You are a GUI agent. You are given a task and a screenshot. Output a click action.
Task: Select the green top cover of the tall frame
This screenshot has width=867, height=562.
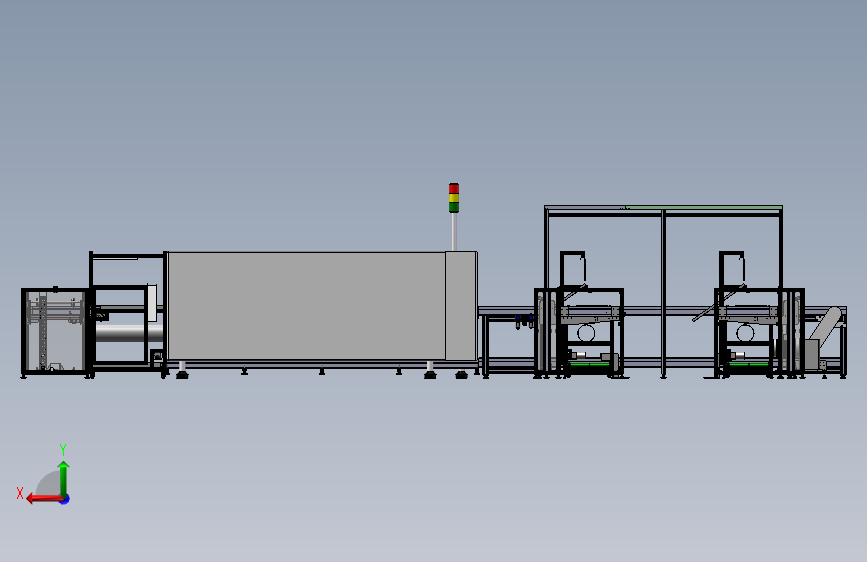[703, 208]
